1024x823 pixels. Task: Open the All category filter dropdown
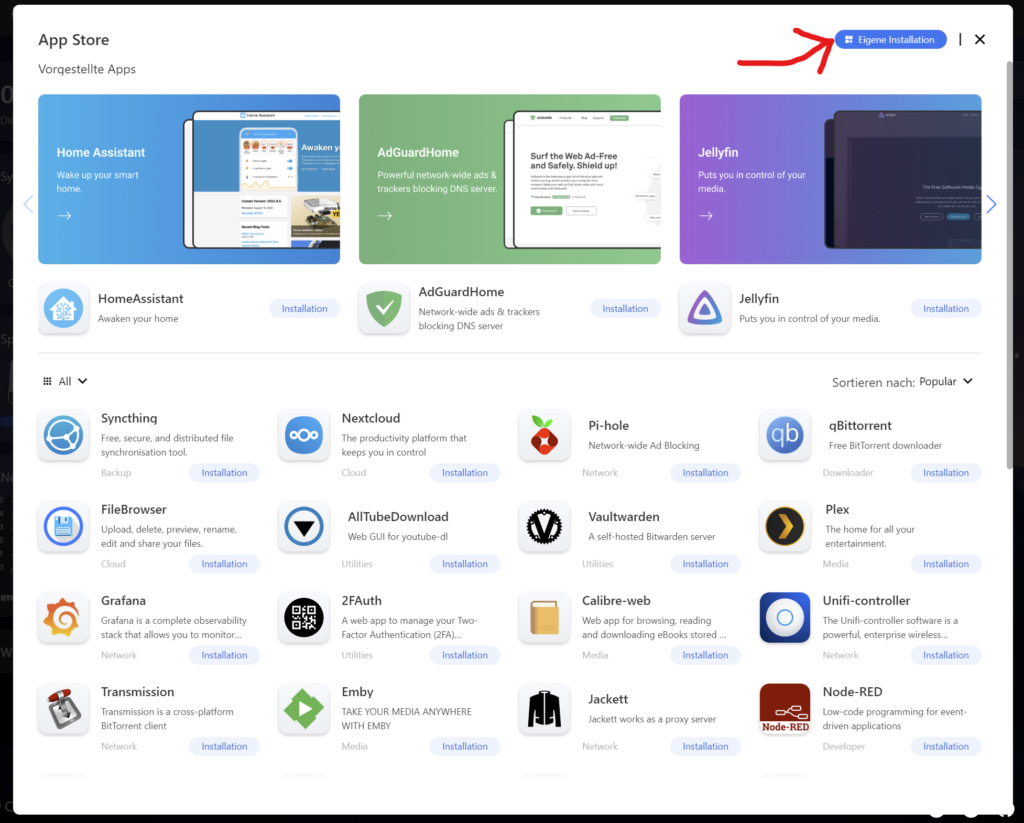click(x=65, y=381)
